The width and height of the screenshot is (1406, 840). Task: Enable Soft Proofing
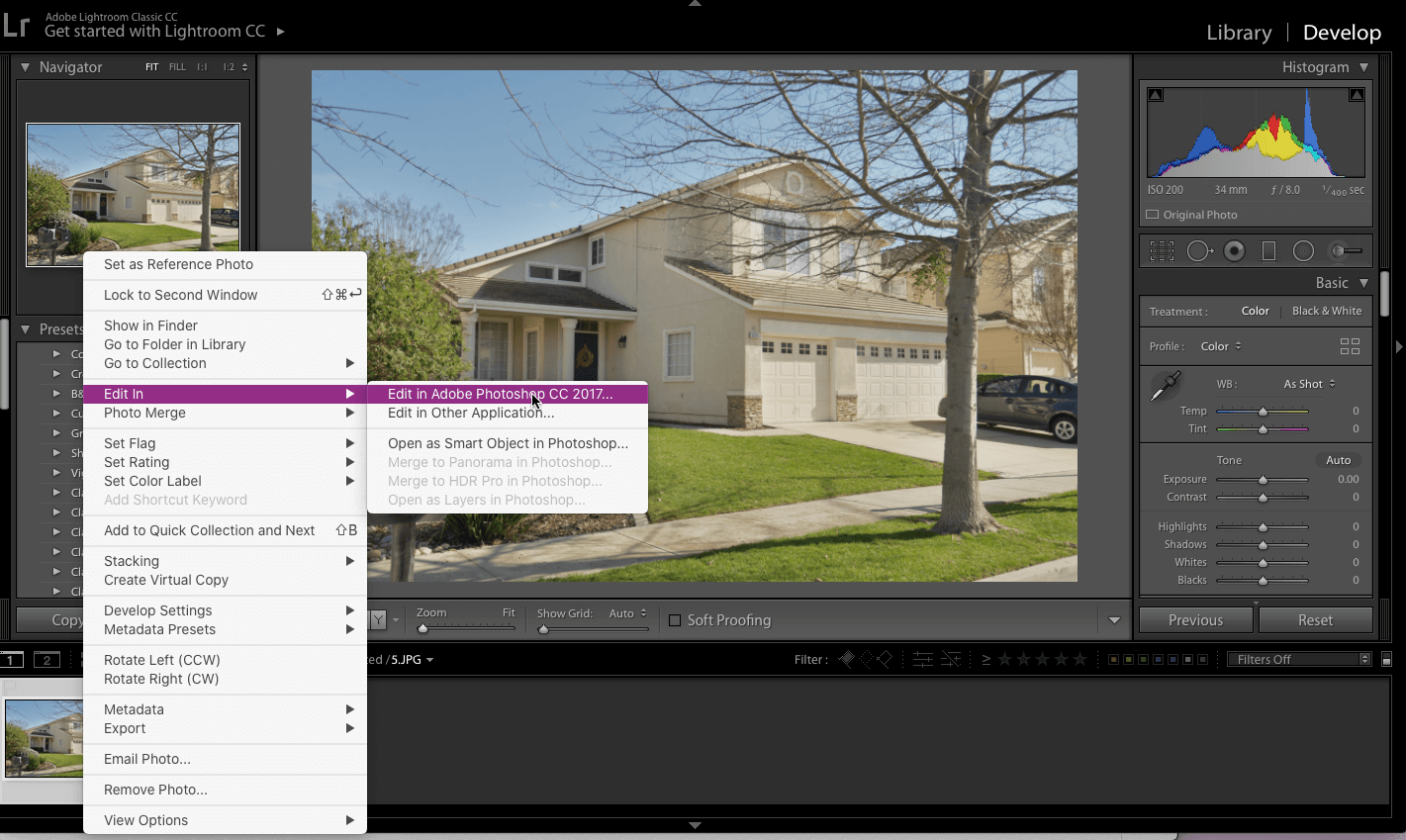pos(675,620)
